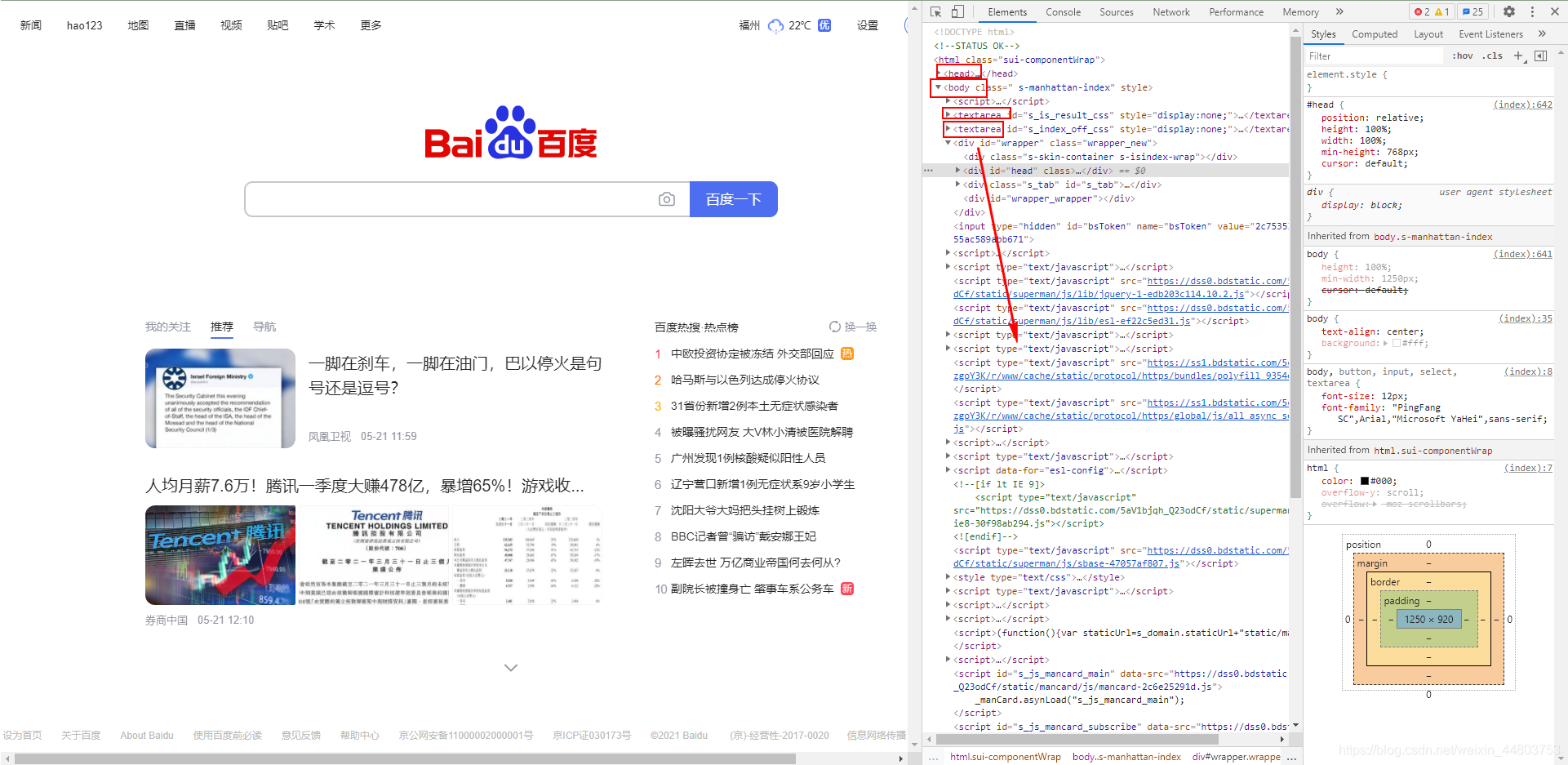This screenshot has width=1568, height=765.
Task: Select the body.s-manhattan-index breadcrumb
Action: click(1126, 757)
